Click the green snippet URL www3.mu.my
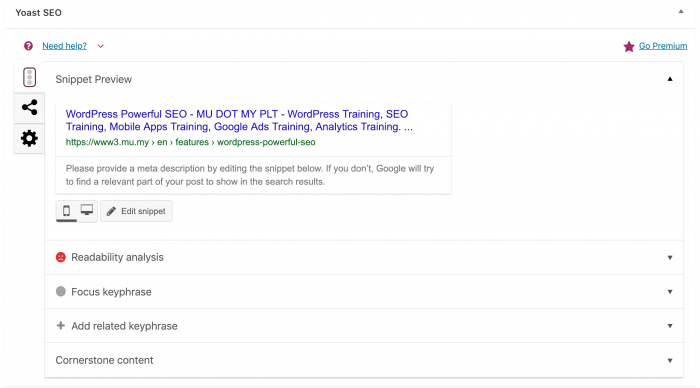Screen dimensions: 700x388 click(191, 142)
